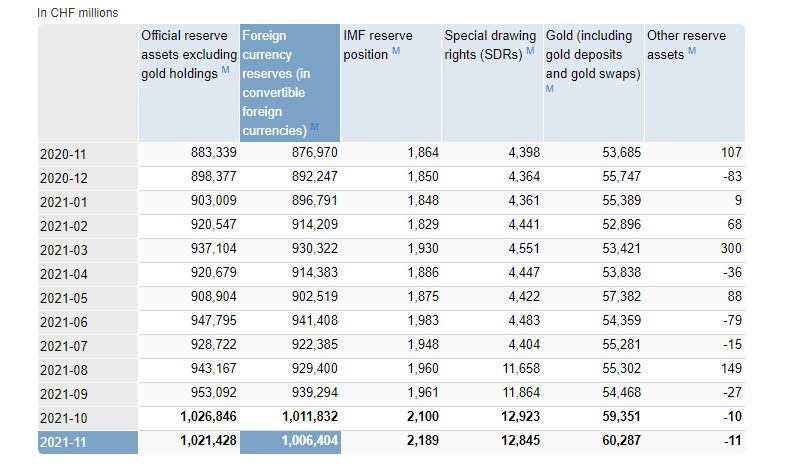Screen dimensions: 788x469
Task: Open M metadata icon under Gold column header
Action: click(x=550, y=89)
